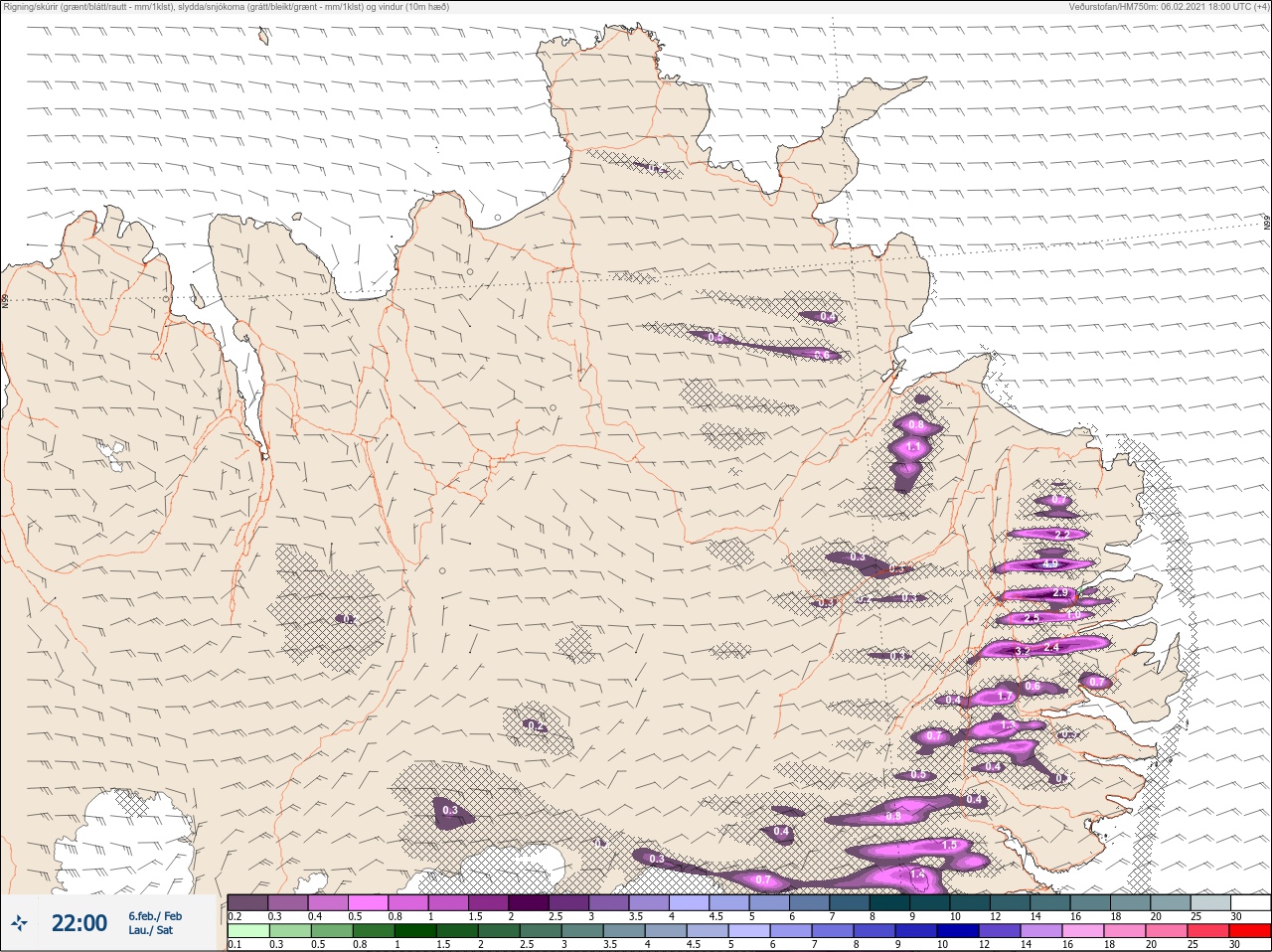Select the dark green swatch labeled 1 in green row
This screenshot has height=952, width=1272.
coord(415,931)
